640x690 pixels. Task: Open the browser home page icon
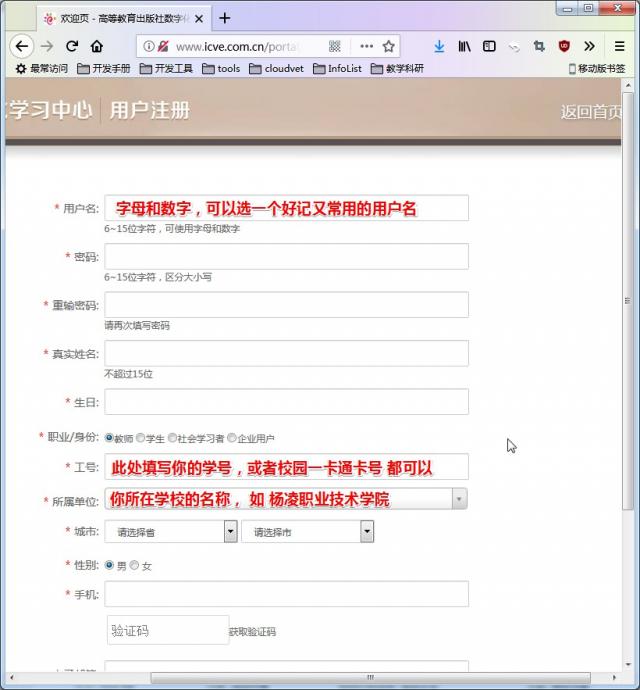coord(97,46)
